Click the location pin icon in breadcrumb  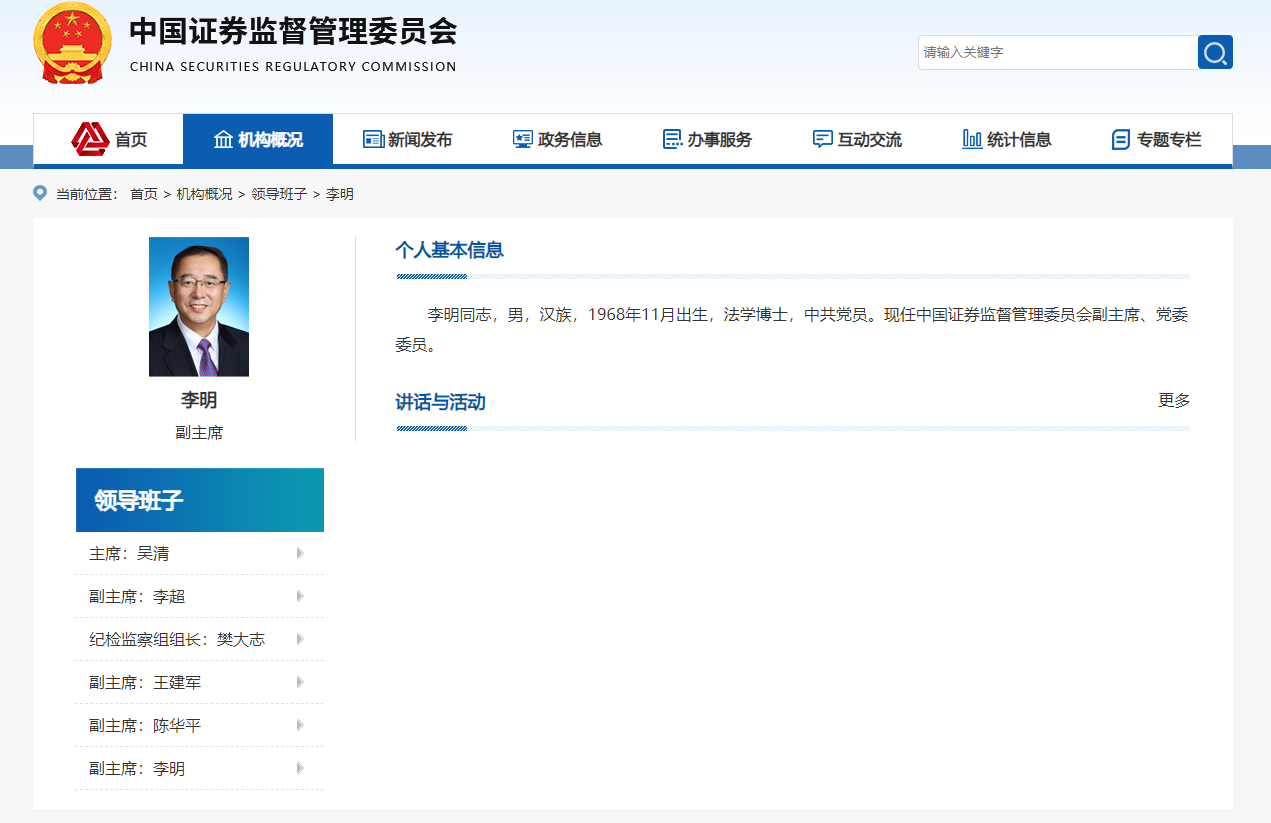[40, 193]
